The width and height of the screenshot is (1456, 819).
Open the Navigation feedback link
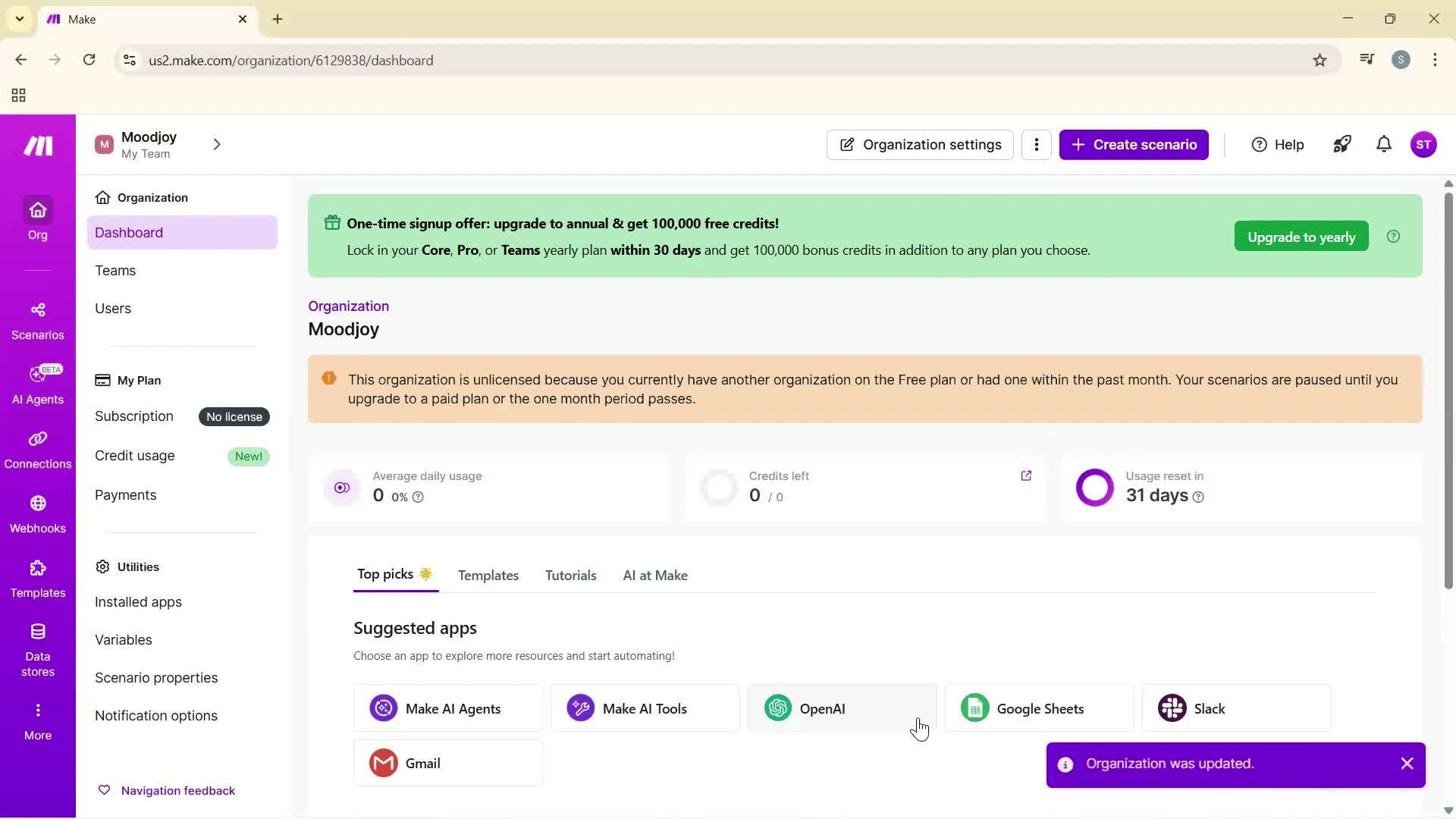point(177,789)
